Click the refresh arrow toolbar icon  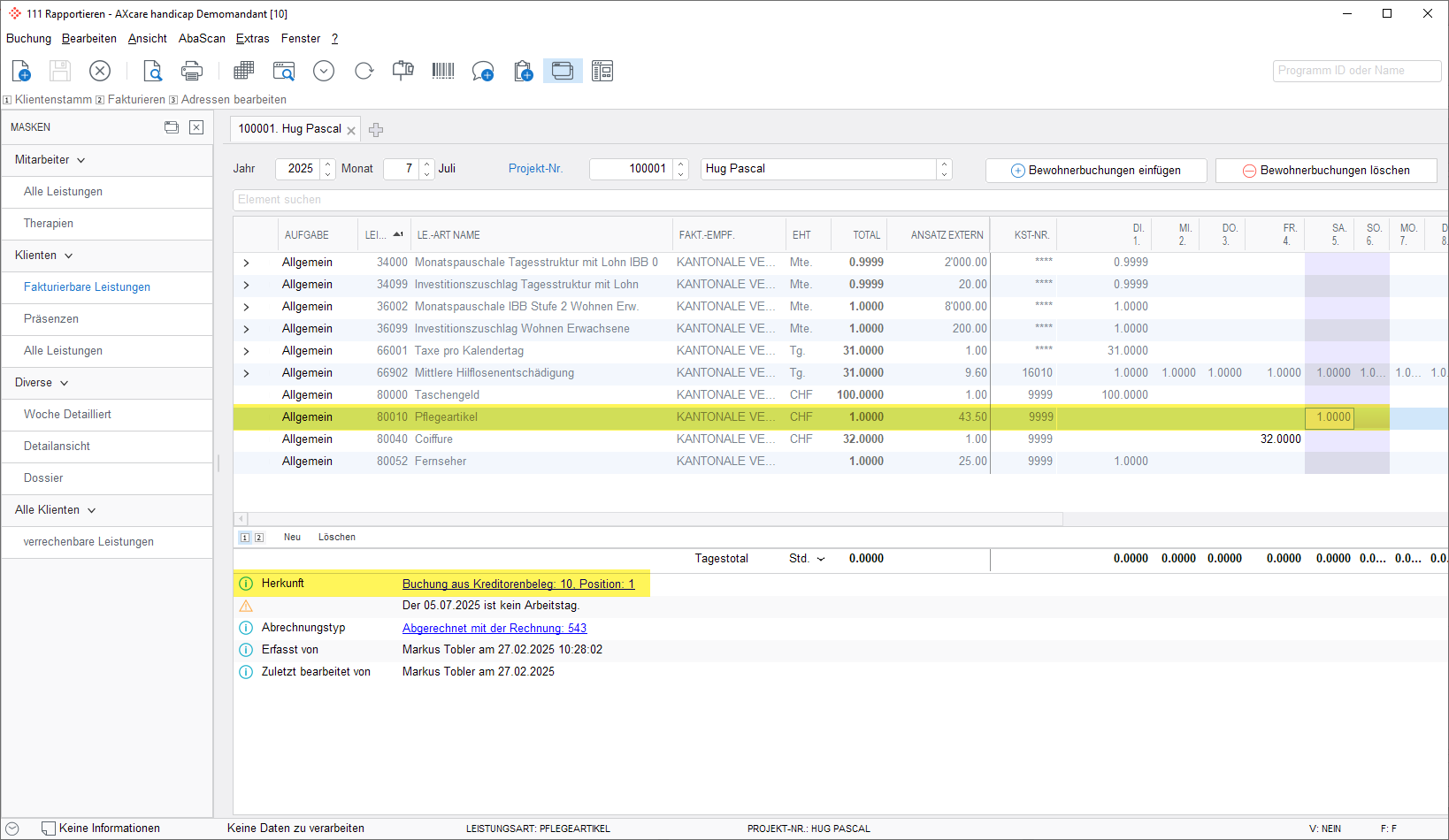pyautogui.click(x=364, y=71)
